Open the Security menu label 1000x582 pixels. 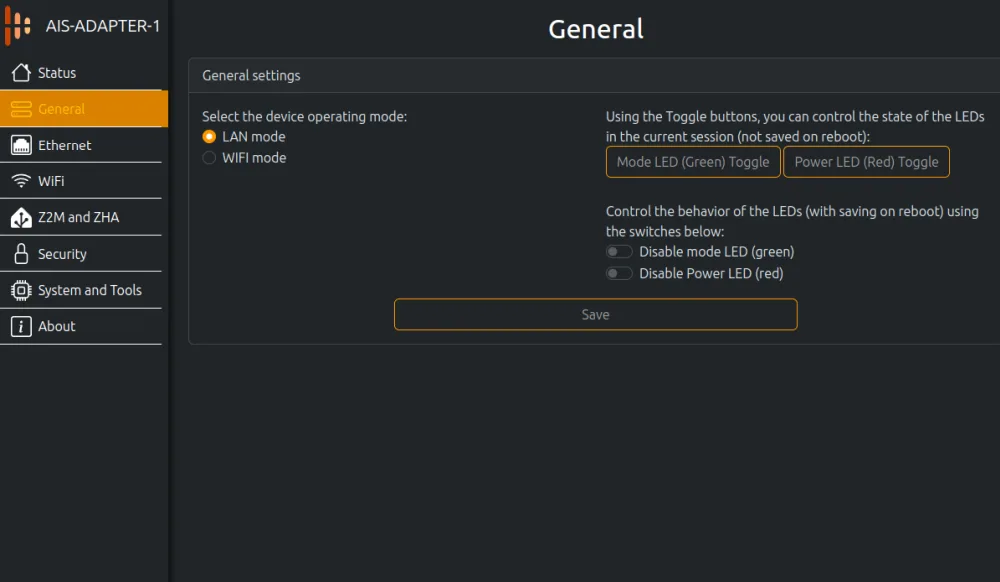click(x=62, y=254)
